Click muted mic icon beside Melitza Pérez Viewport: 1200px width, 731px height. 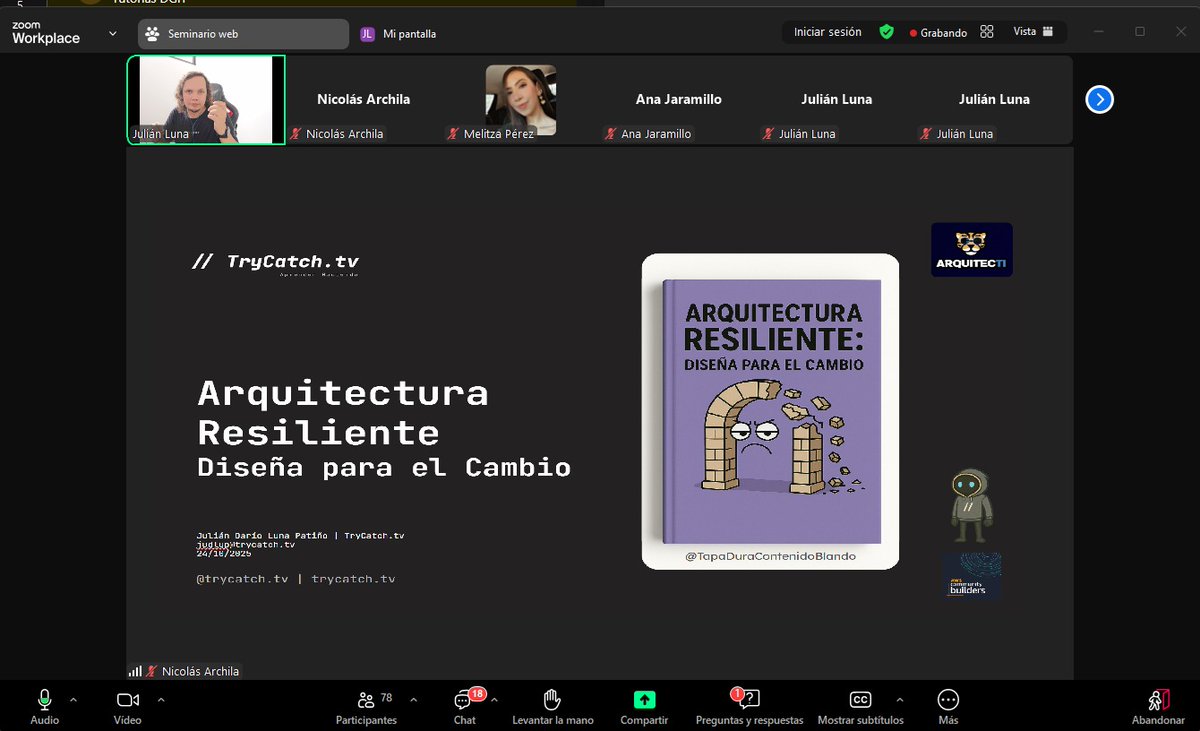click(x=453, y=134)
